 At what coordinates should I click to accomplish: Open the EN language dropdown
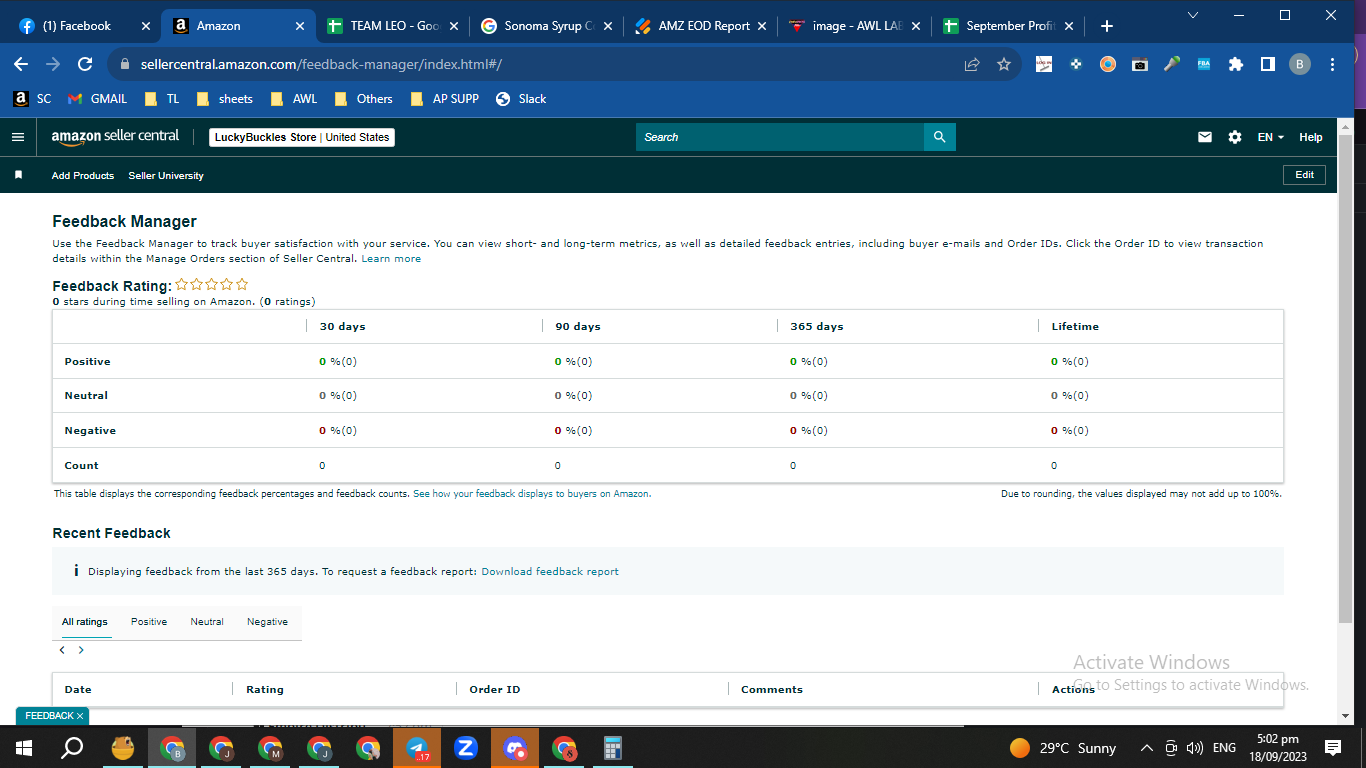coord(1271,137)
